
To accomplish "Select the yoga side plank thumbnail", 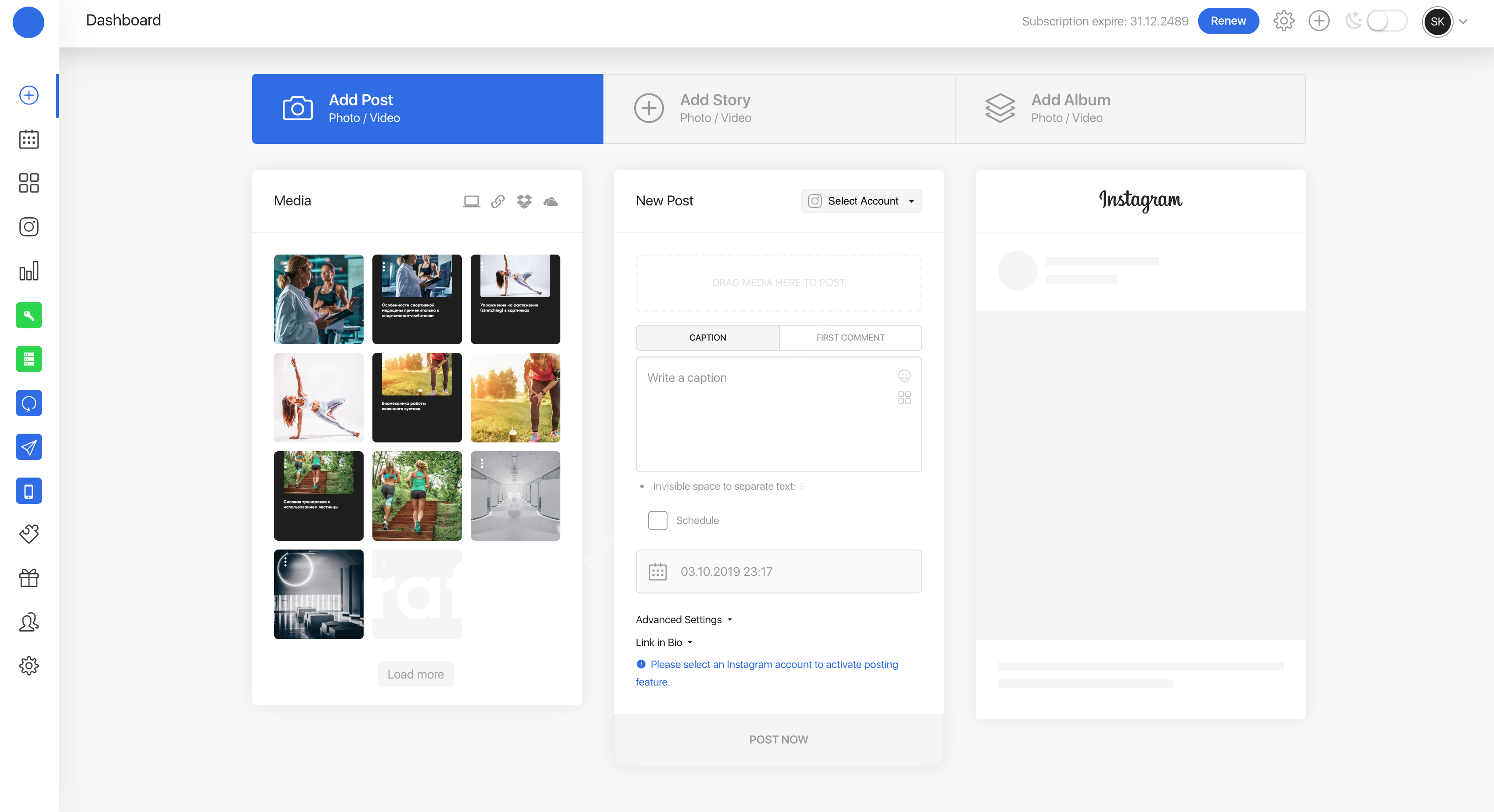I will click(x=318, y=398).
